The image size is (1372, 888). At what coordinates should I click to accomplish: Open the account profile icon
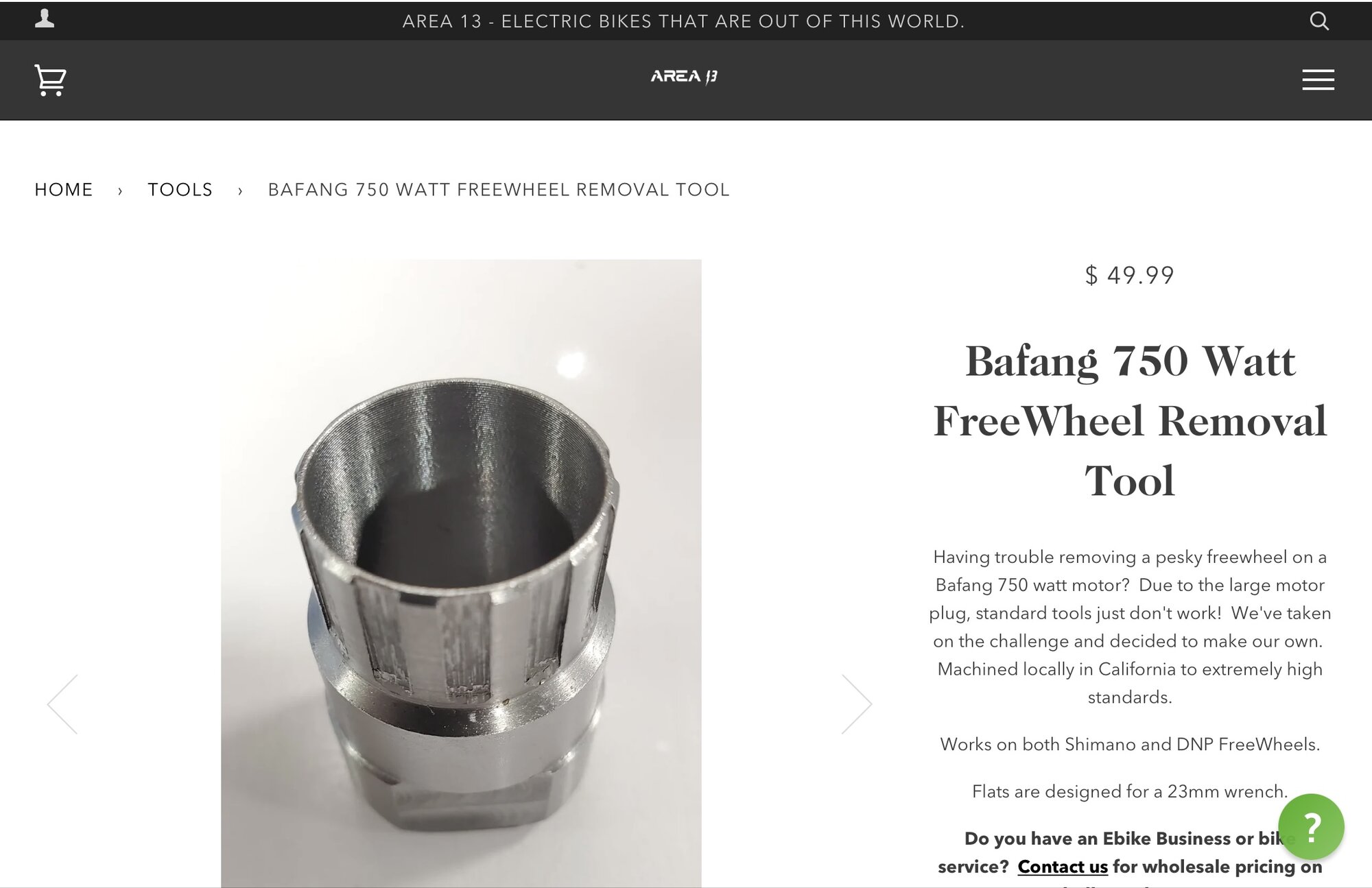click(x=45, y=19)
